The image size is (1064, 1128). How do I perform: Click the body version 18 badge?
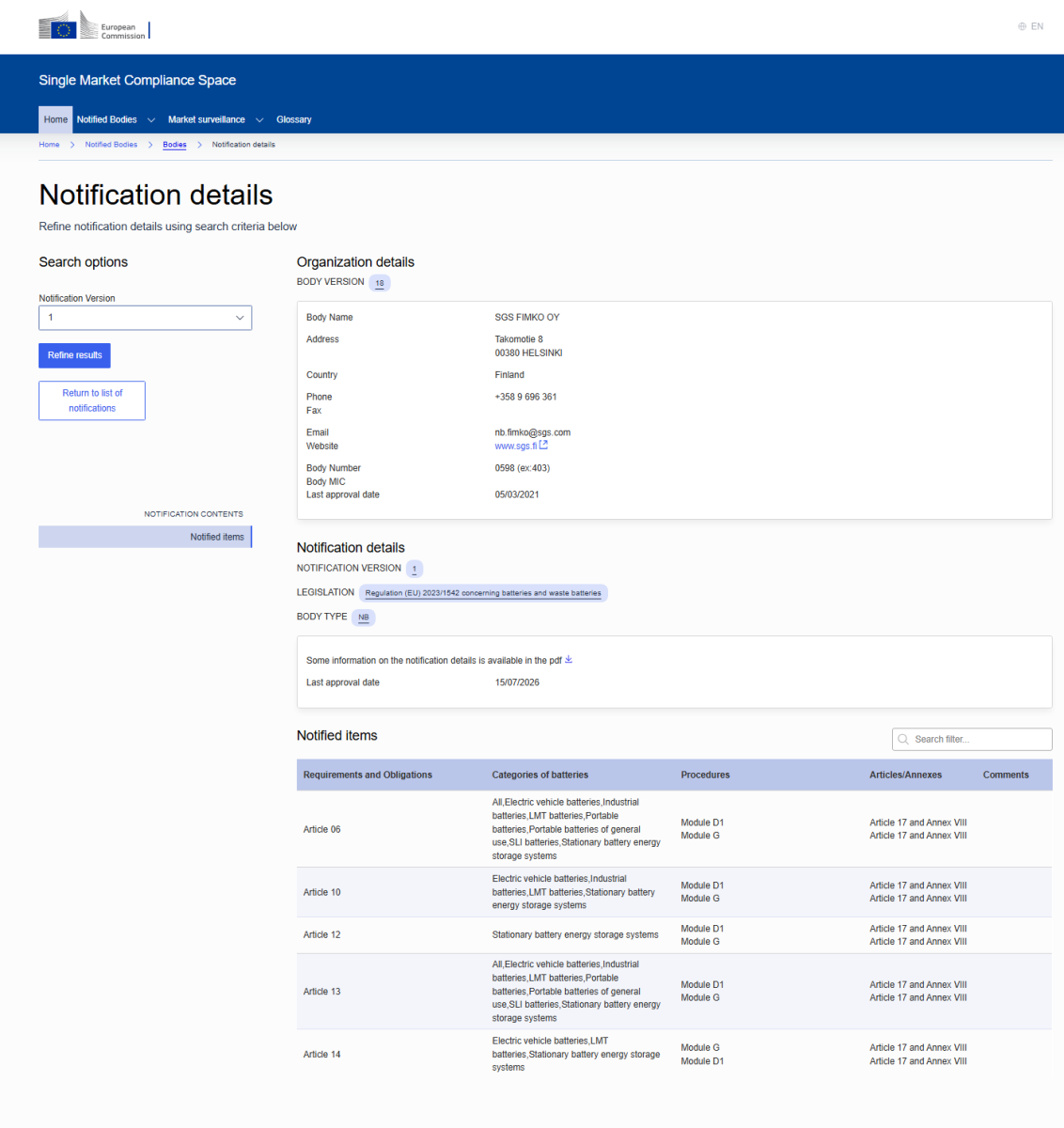(380, 283)
